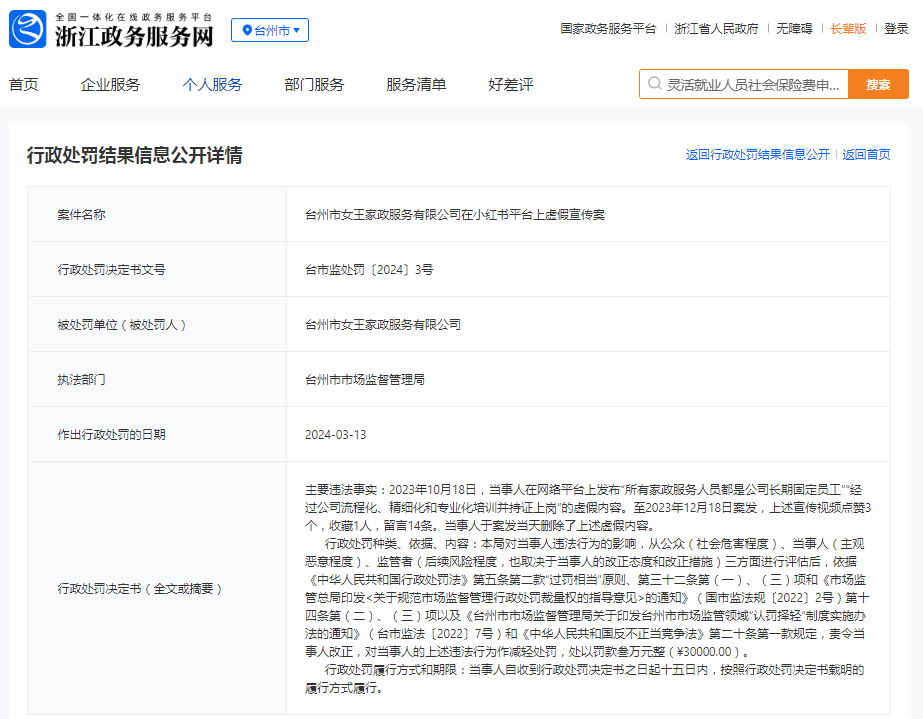Click punished unit value 台州市女王家政服务有限公司
This screenshot has height=719, width=923.
coord(383,324)
